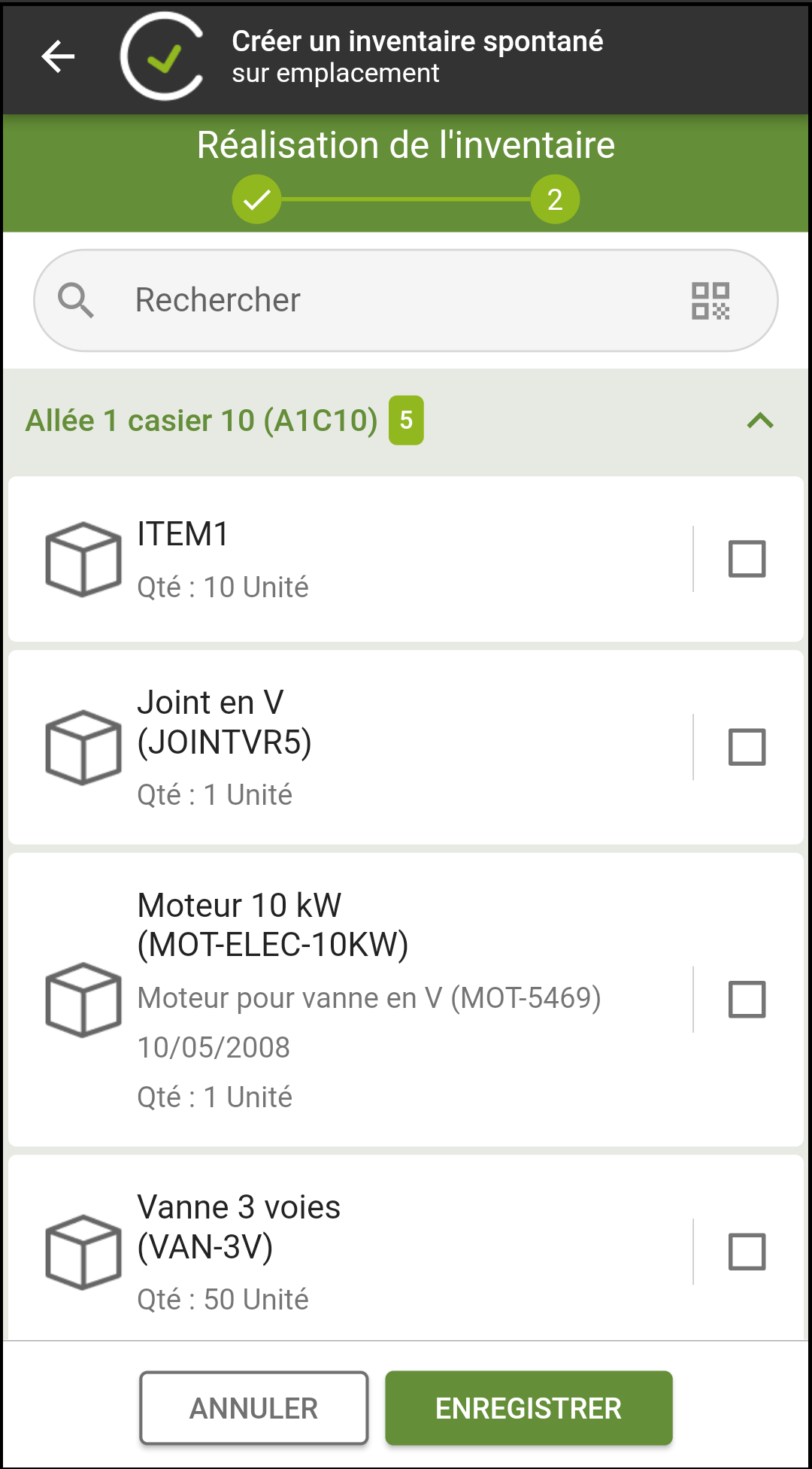This screenshot has width=812, height=1469.
Task: Tap the box icon beside Joint en V
Action: click(83, 747)
